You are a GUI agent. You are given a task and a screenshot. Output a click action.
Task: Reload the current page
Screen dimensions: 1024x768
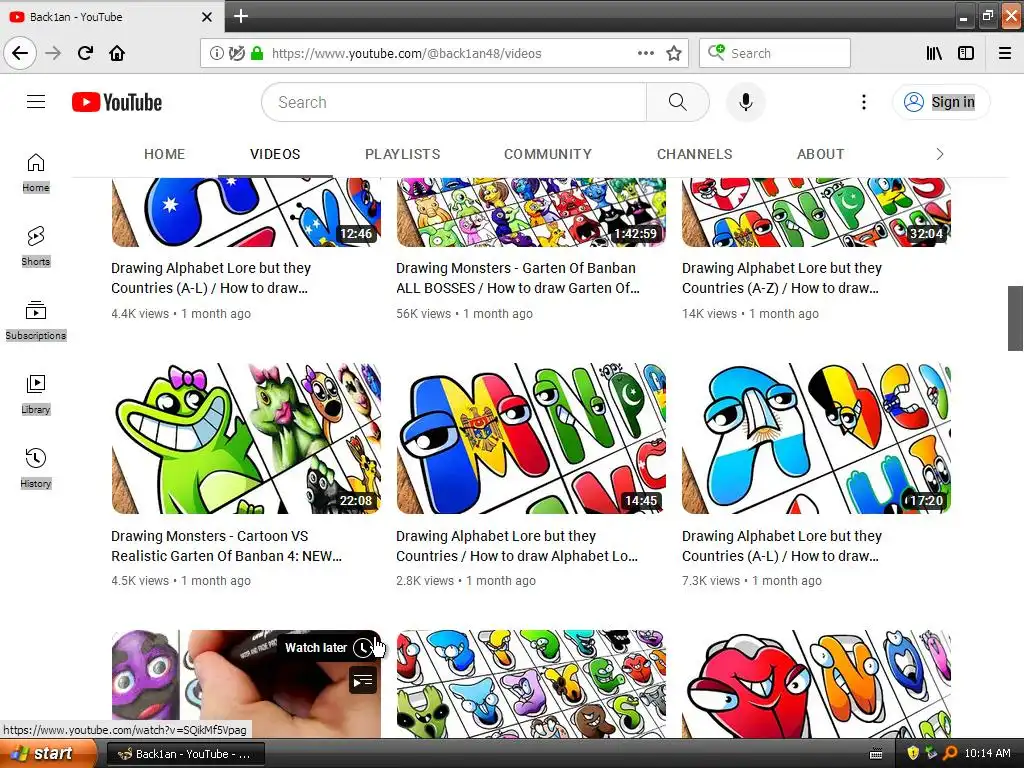(85, 53)
